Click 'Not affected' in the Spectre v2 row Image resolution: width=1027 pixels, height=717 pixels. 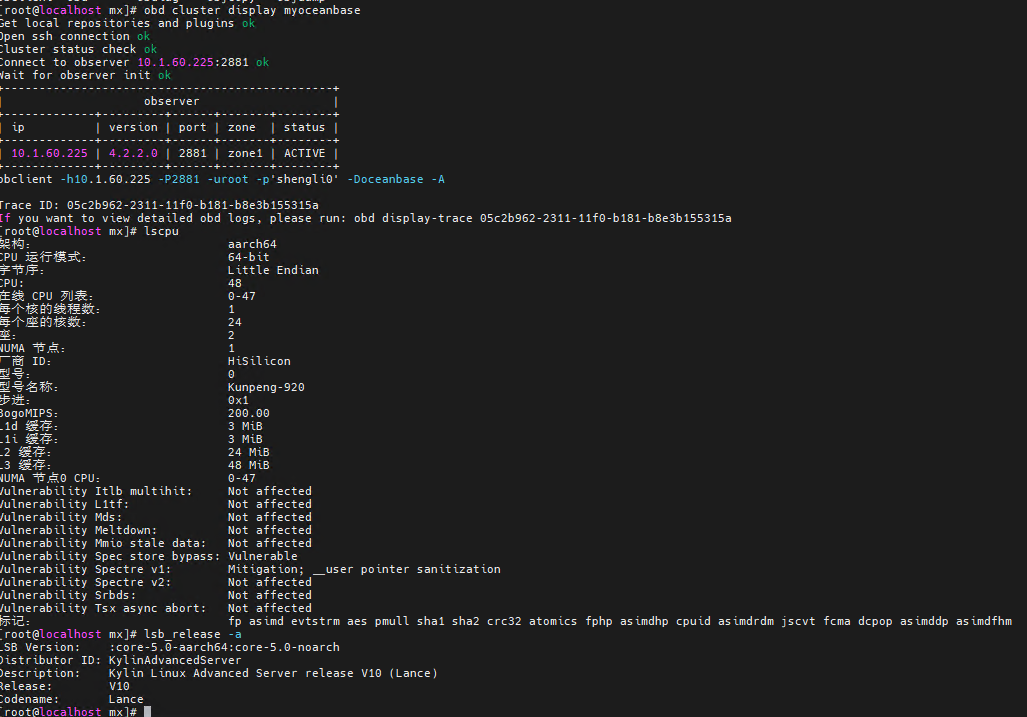coord(270,582)
